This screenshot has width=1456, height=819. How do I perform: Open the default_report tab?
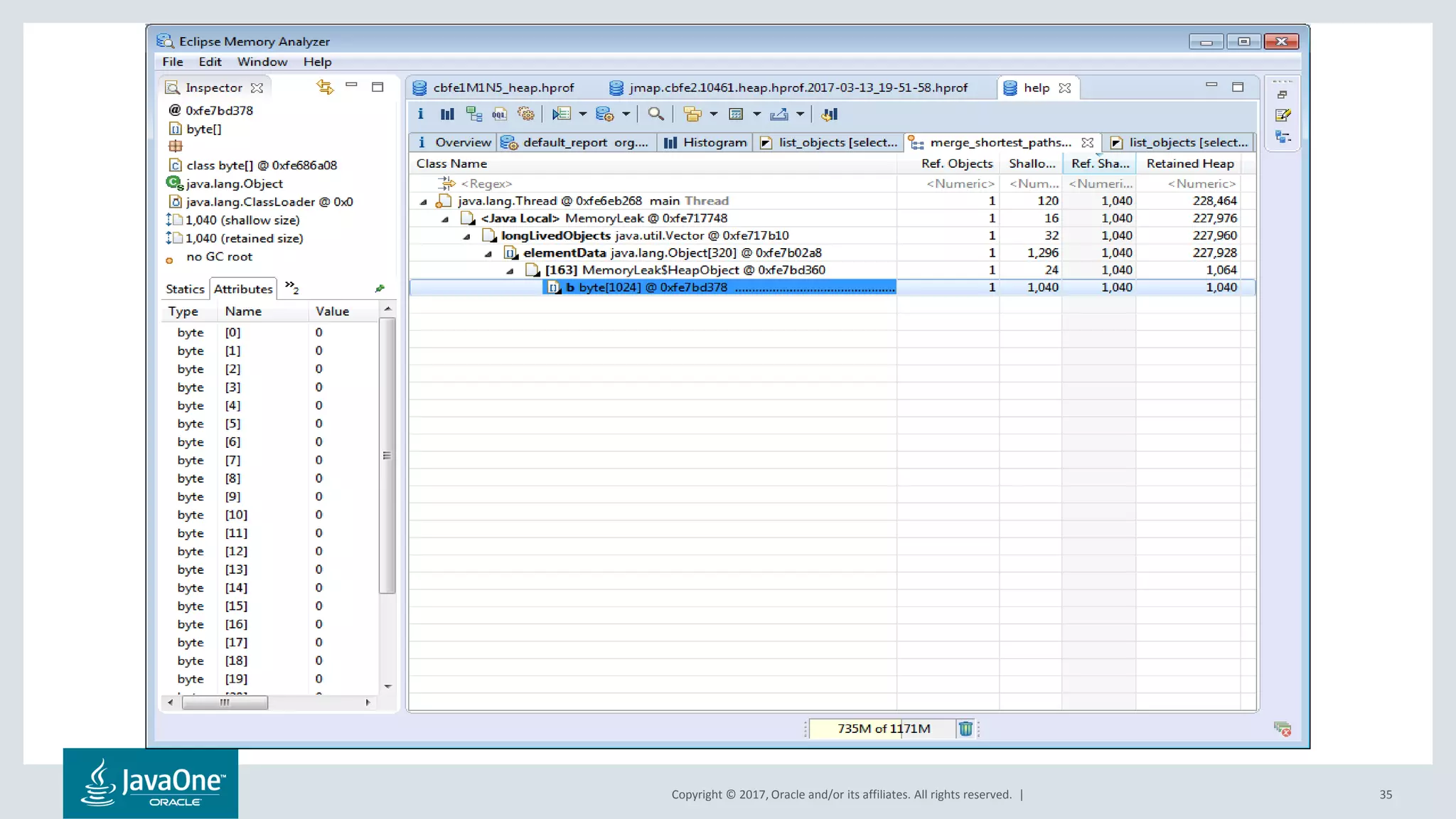click(576, 142)
